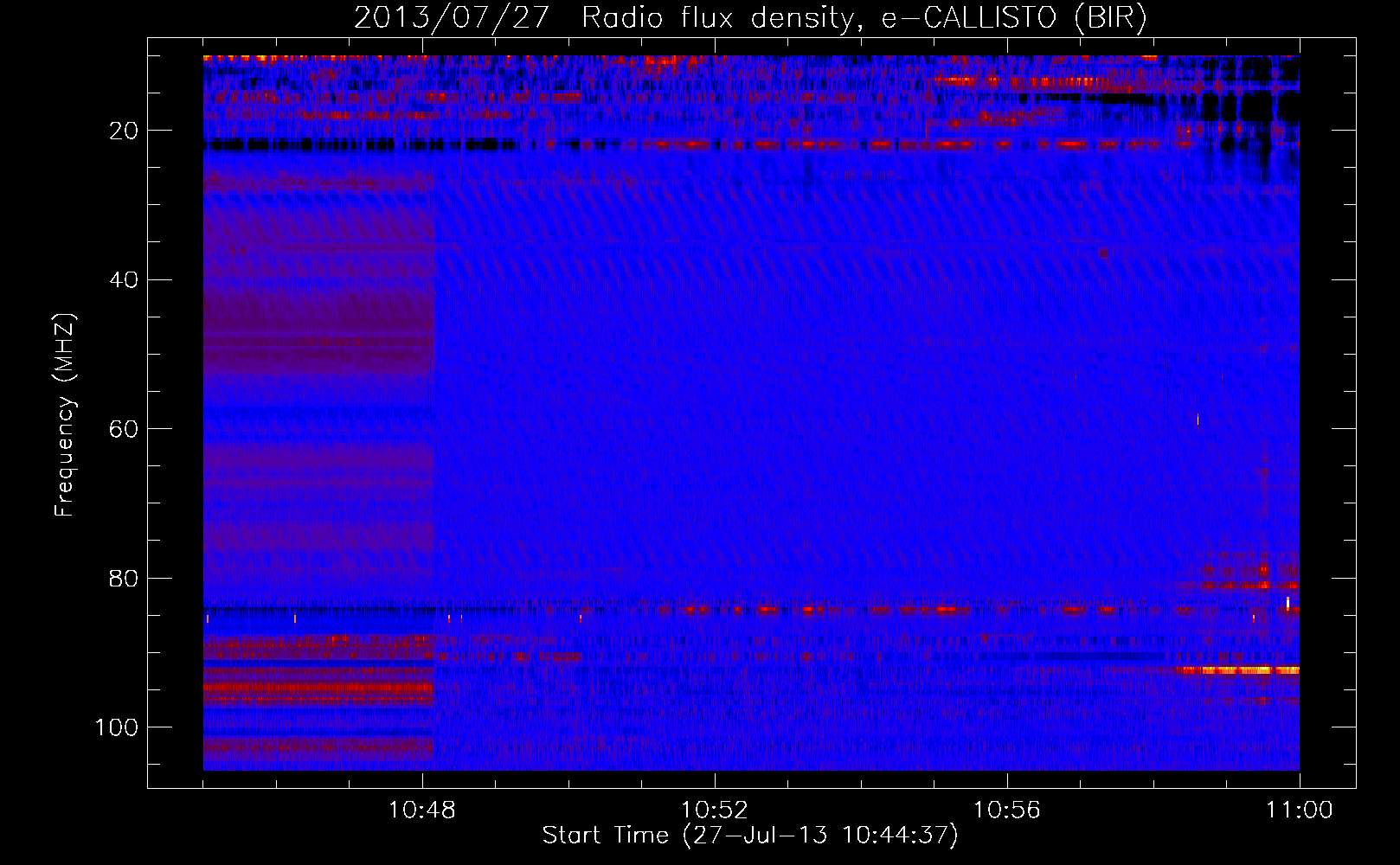Click the "60" frequency tick label
This screenshot has height=865, width=1400.
[125, 429]
